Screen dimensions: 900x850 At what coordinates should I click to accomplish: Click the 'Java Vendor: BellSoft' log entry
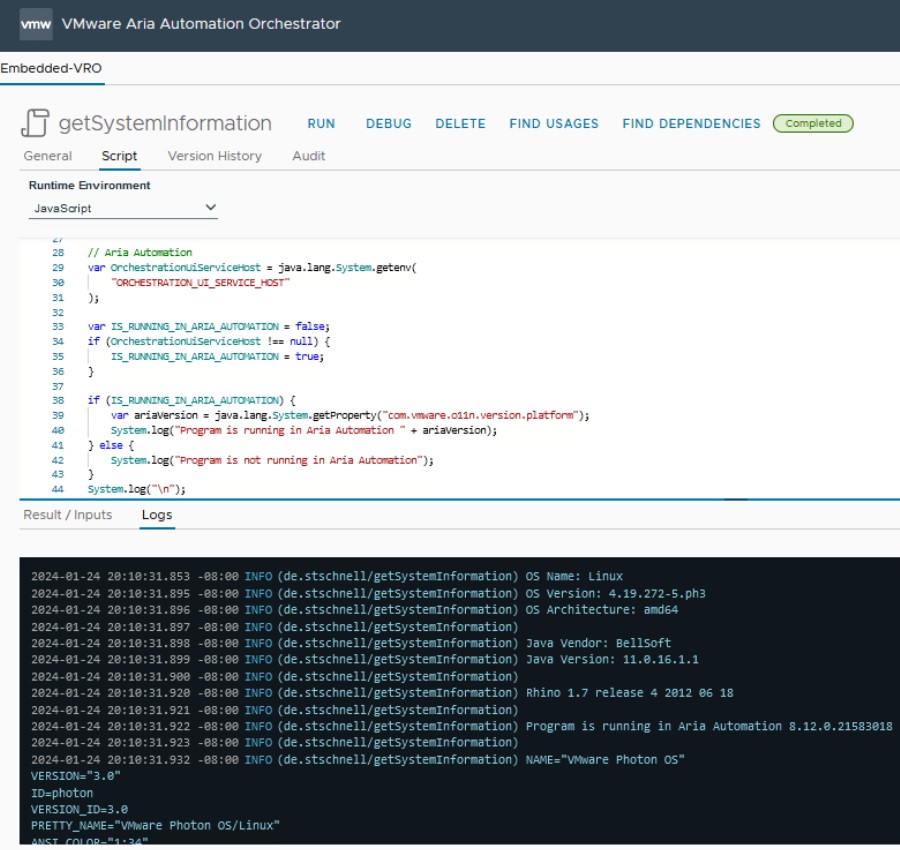coord(351,643)
